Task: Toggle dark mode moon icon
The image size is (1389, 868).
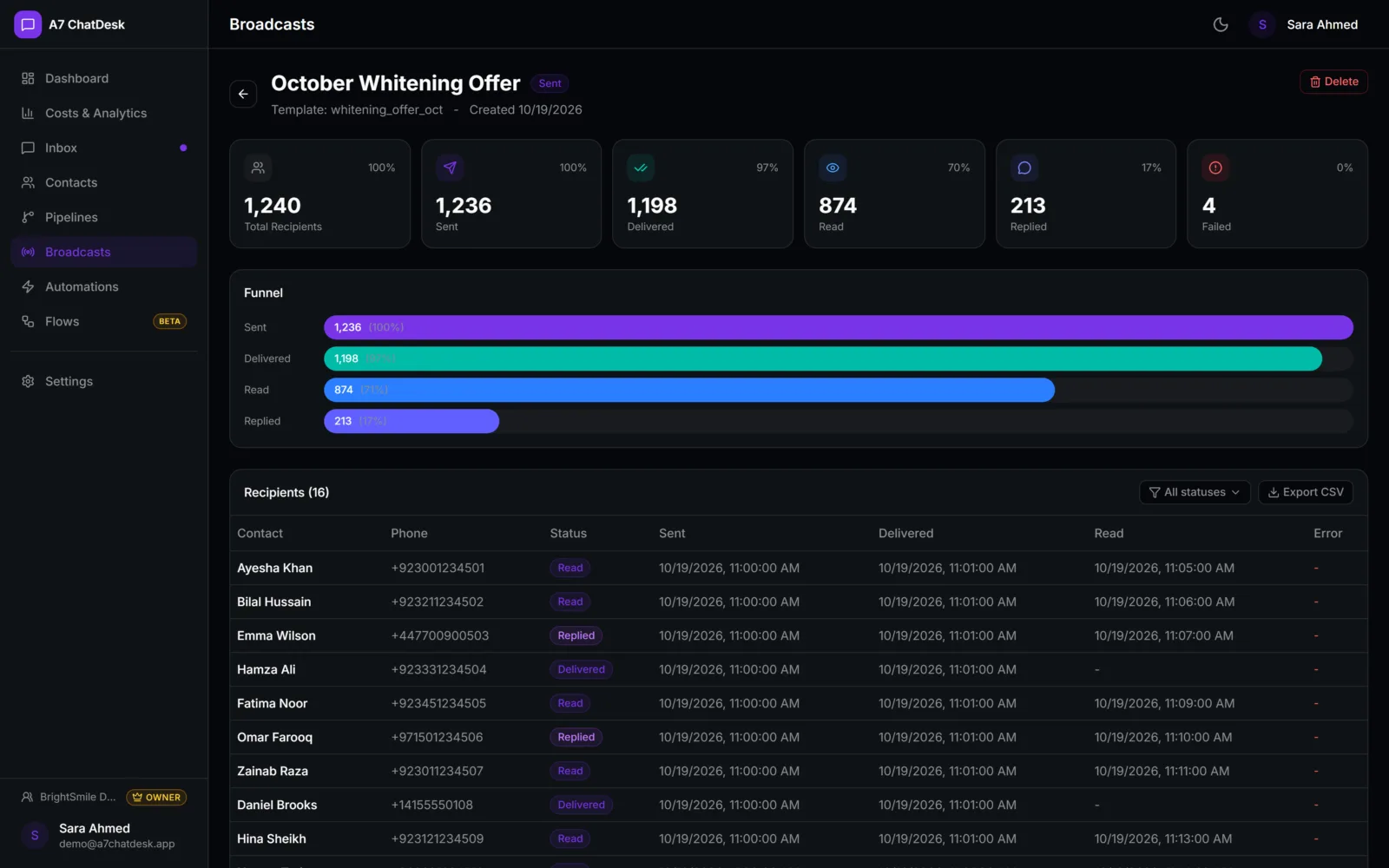Action: coord(1221,24)
